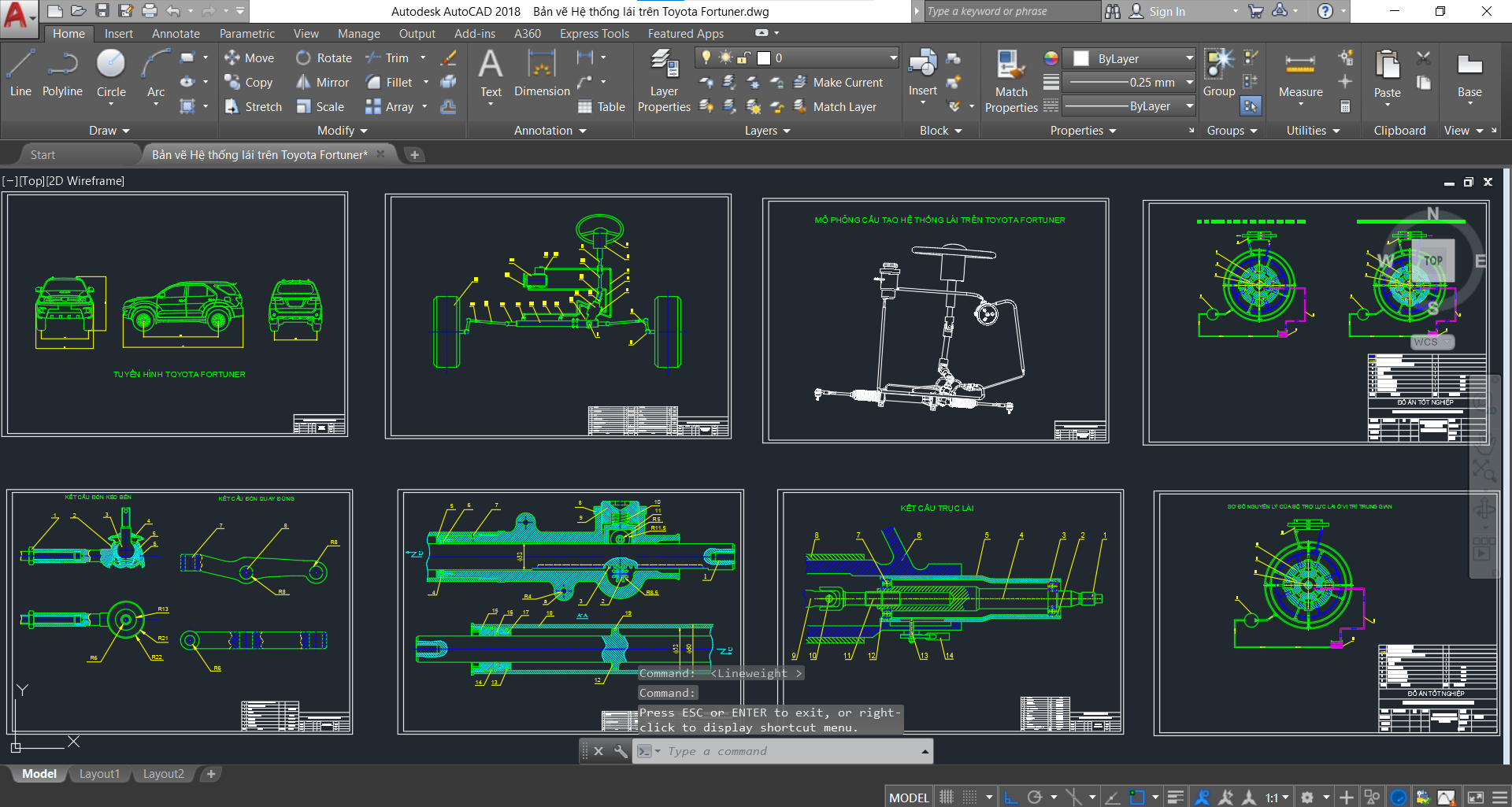The image size is (1512, 807).
Task: Click the Trim tool
Action: tap(387, 57)
